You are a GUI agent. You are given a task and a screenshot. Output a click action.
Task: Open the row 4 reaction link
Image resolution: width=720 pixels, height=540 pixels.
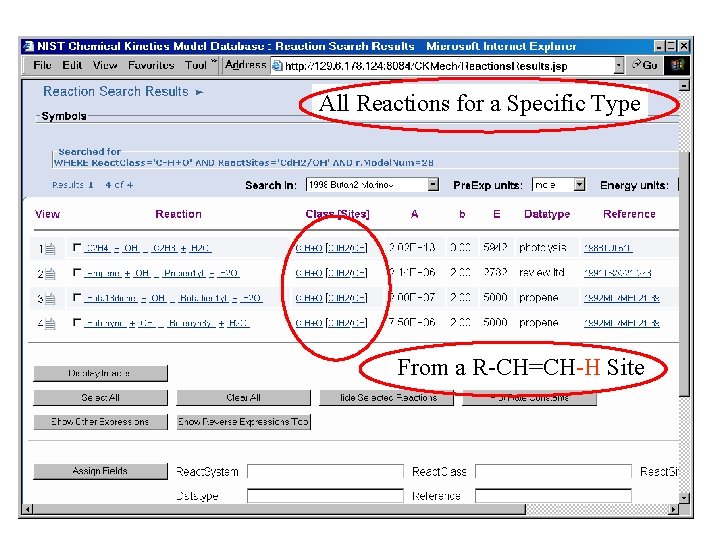click(x=167, y=323)
